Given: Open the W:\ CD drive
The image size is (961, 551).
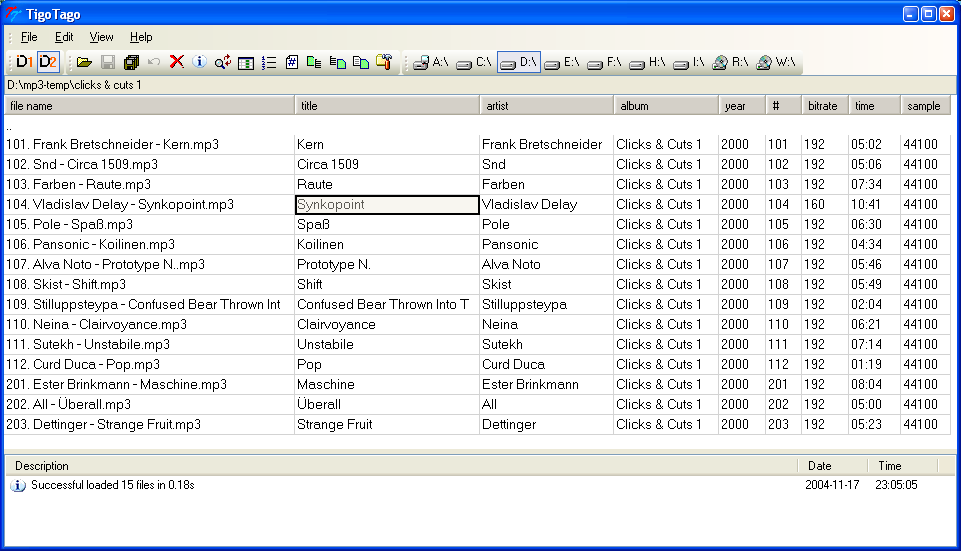Looking at the screenshot, I should point(776,62).
